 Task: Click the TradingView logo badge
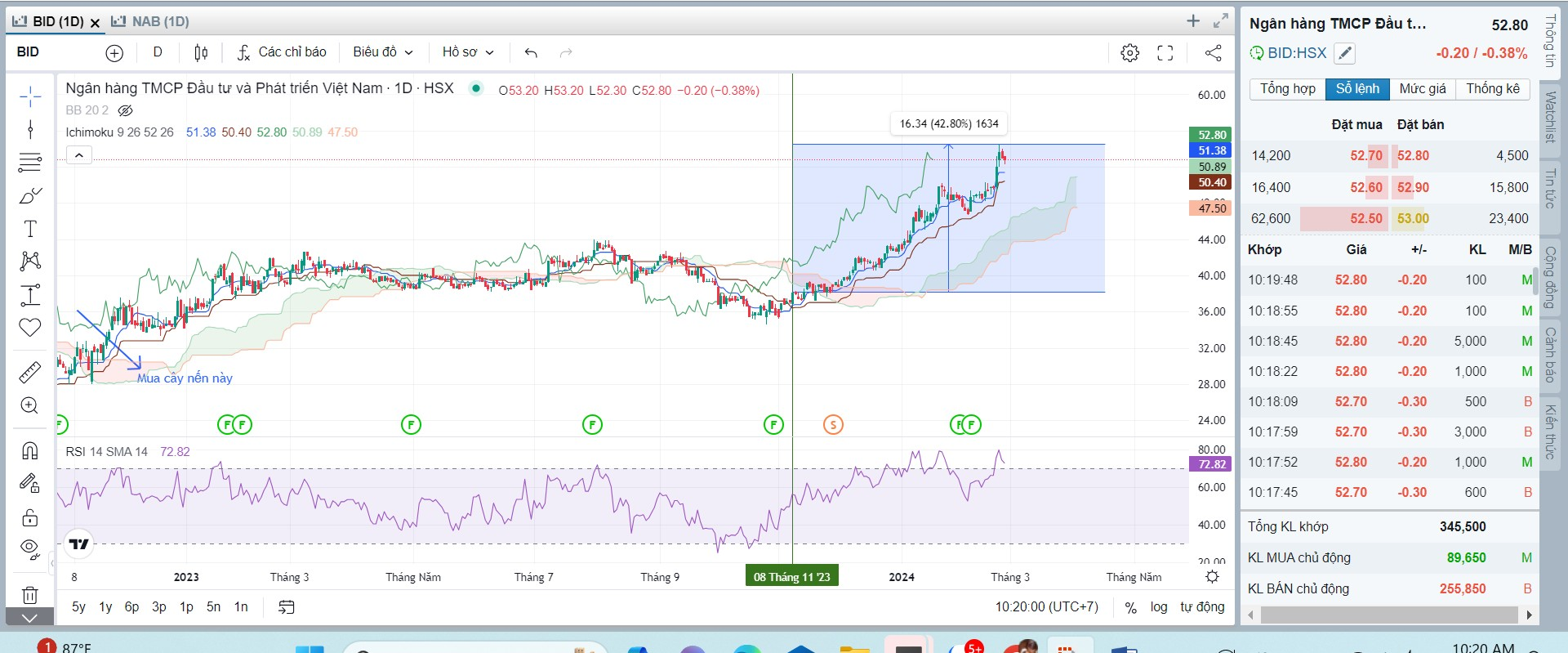tap(79, 544)
